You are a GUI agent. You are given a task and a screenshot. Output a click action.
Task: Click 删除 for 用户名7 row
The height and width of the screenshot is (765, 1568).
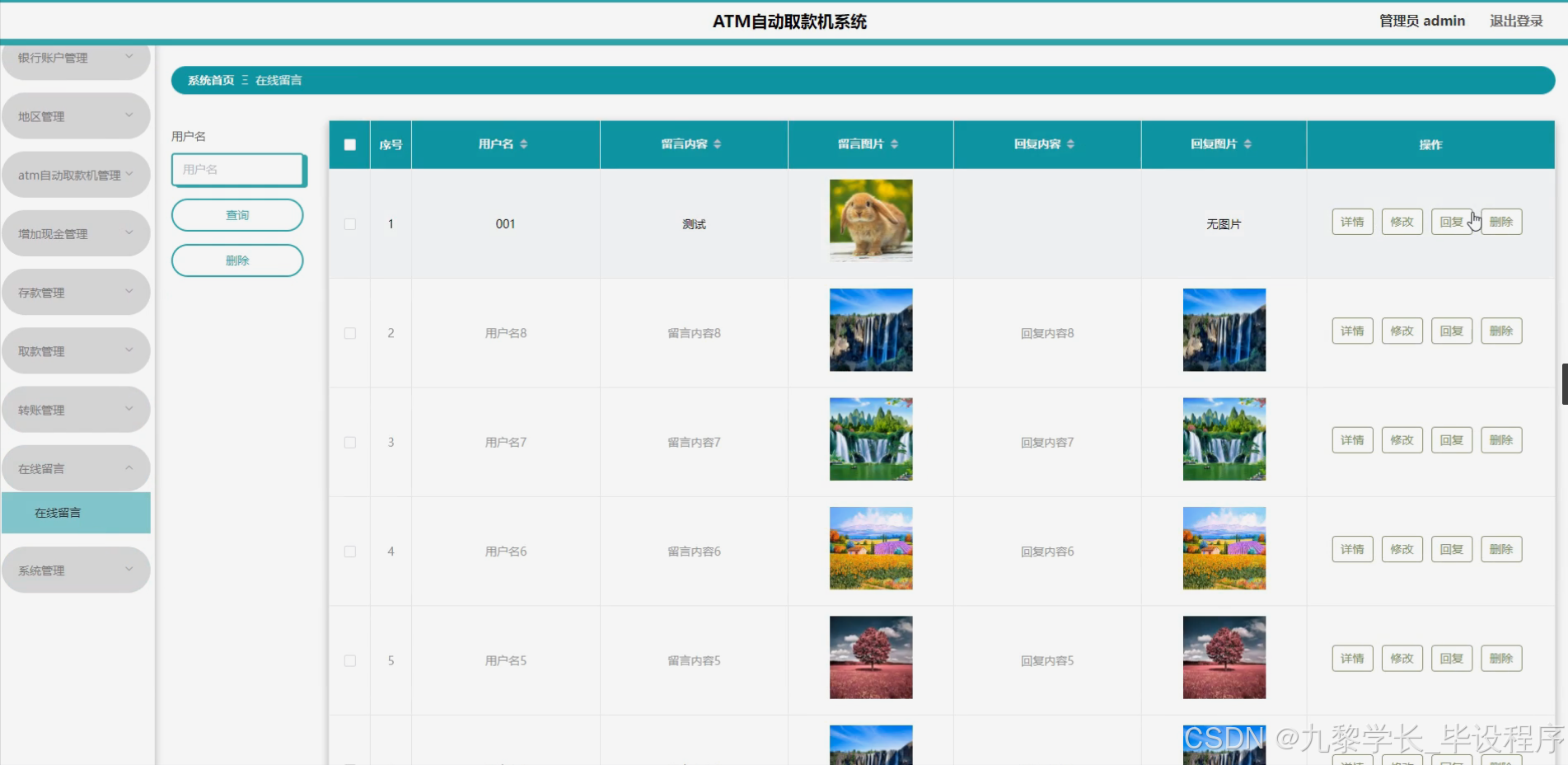(1501, 440)
